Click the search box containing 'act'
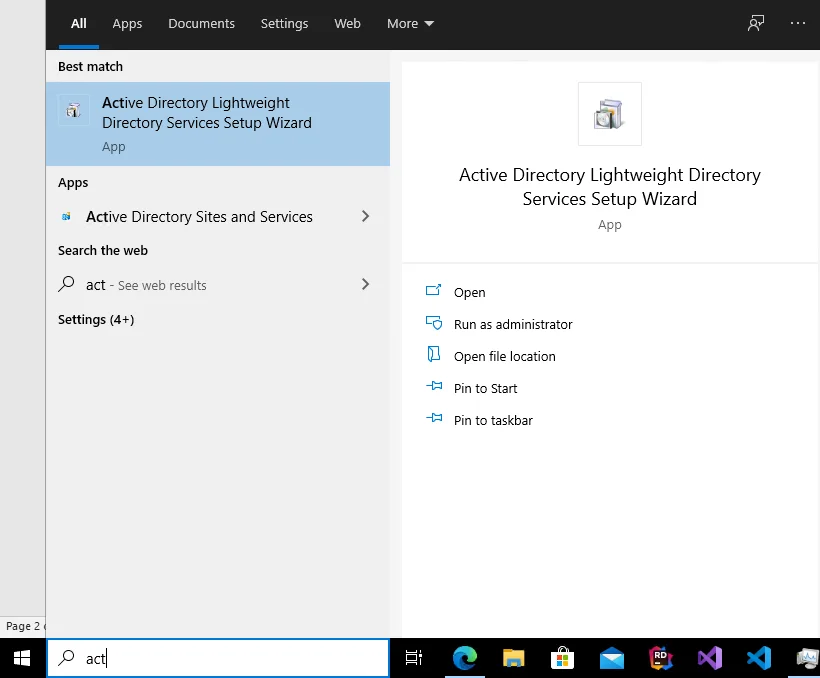Screen dimensions: 820x678 230,658
